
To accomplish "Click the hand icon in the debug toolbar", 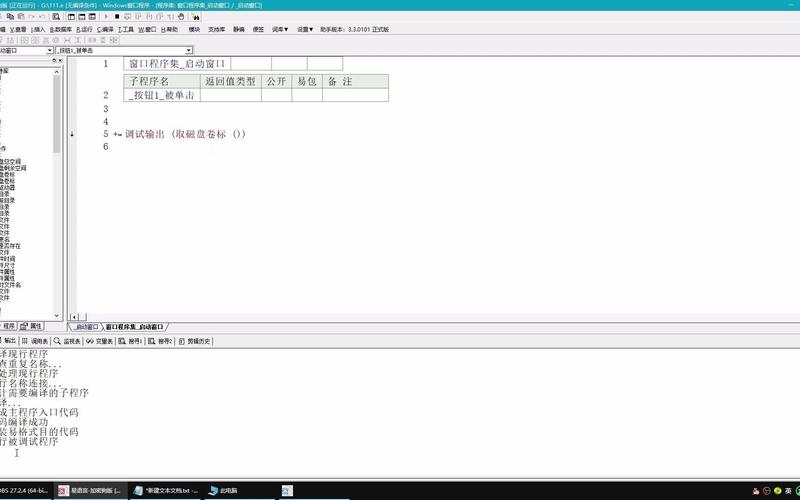I will pyautogui.click(x=181, y=17).
